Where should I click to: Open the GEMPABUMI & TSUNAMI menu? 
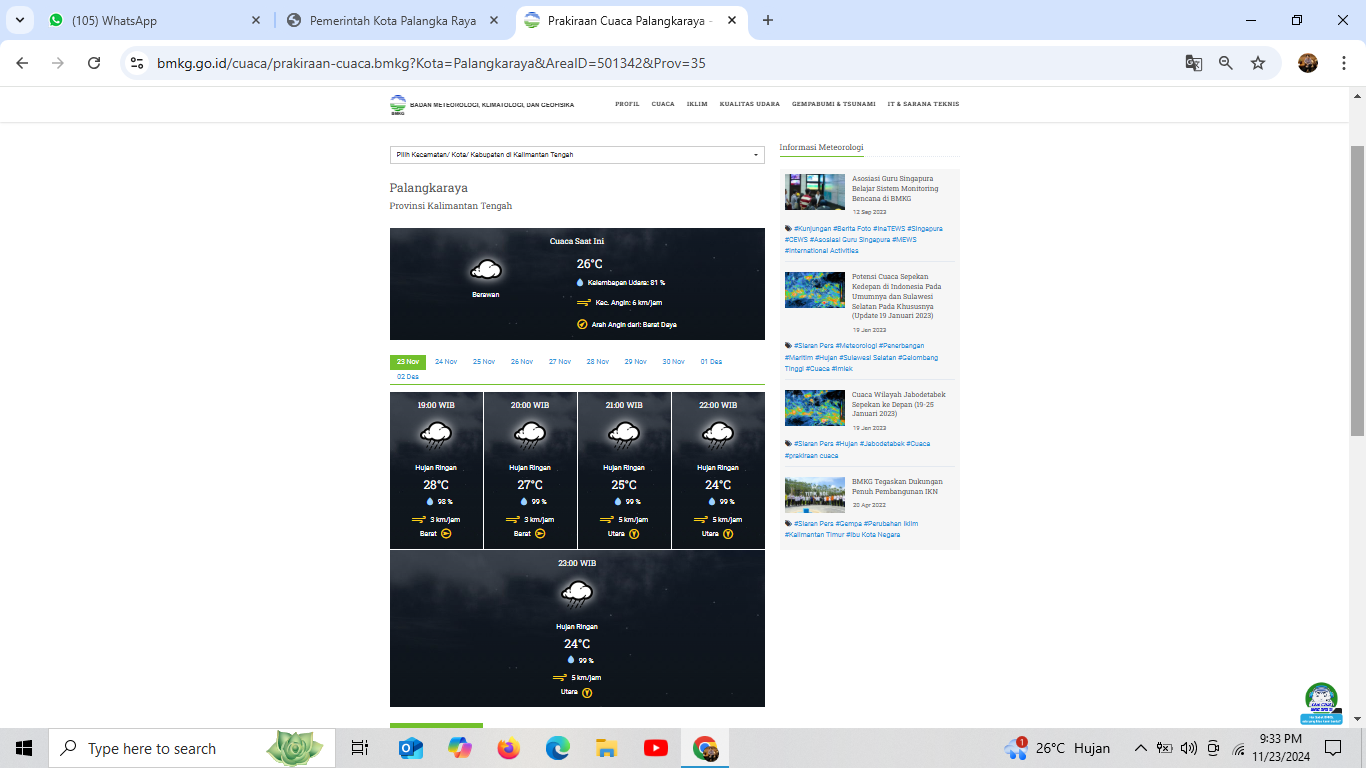pyautogui.click(x=834, y=104)
